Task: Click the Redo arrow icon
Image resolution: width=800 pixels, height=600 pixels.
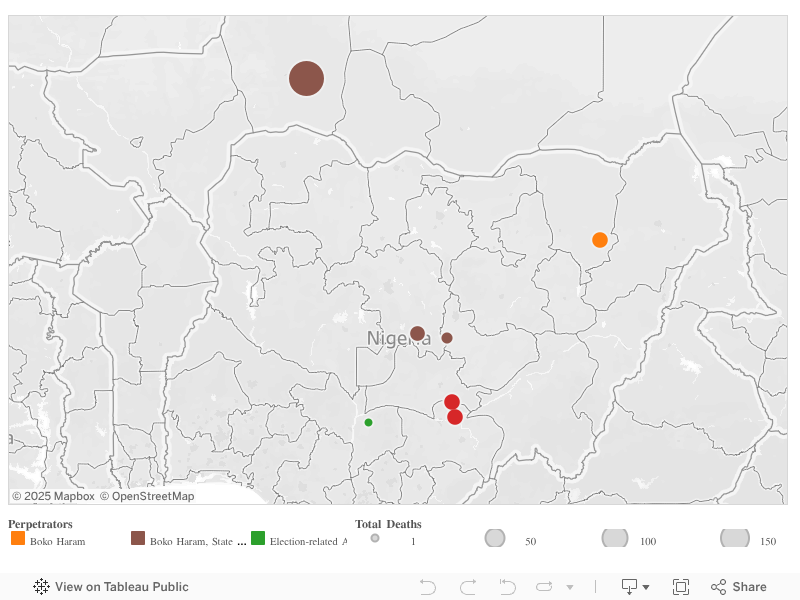Action: coord(468,587)
